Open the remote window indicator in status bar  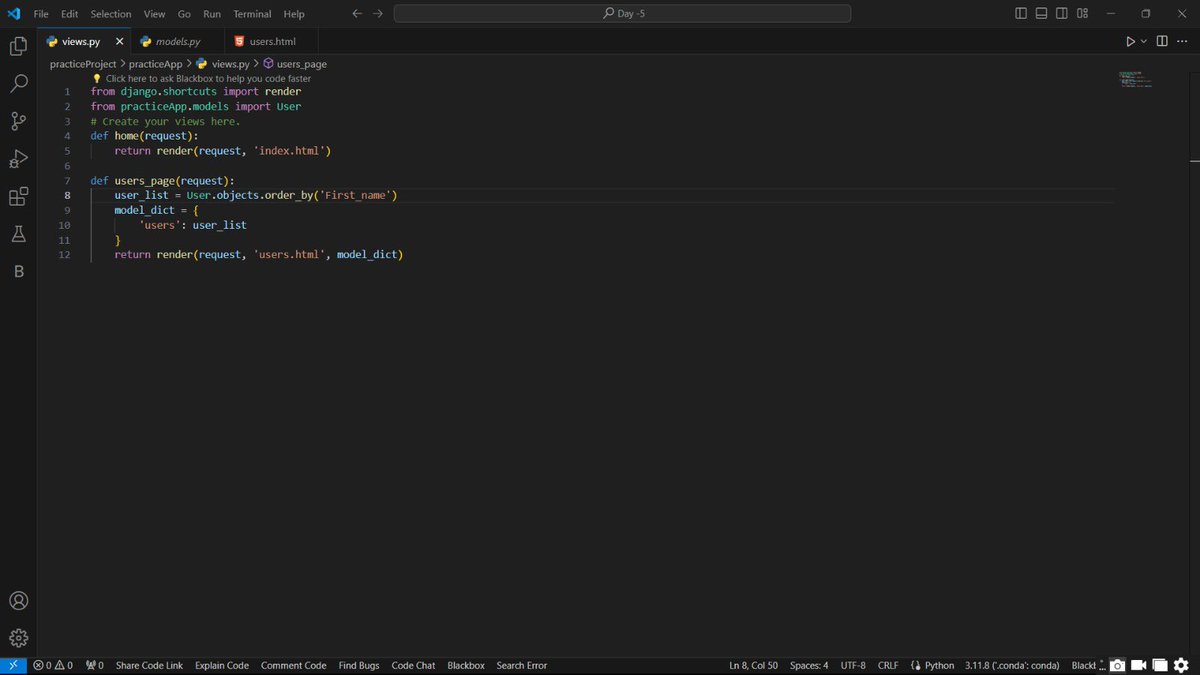click(x=13, y=665)
